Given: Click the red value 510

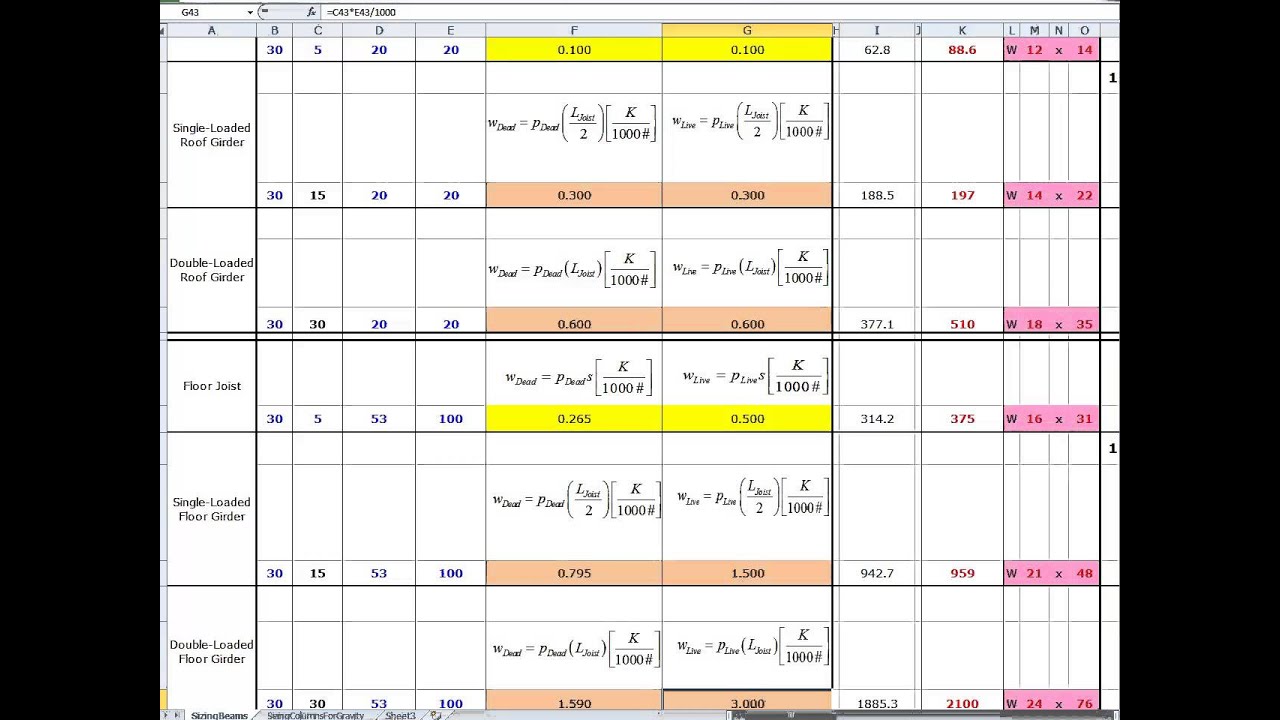Looking at the screenshot, I should [962, 324].
